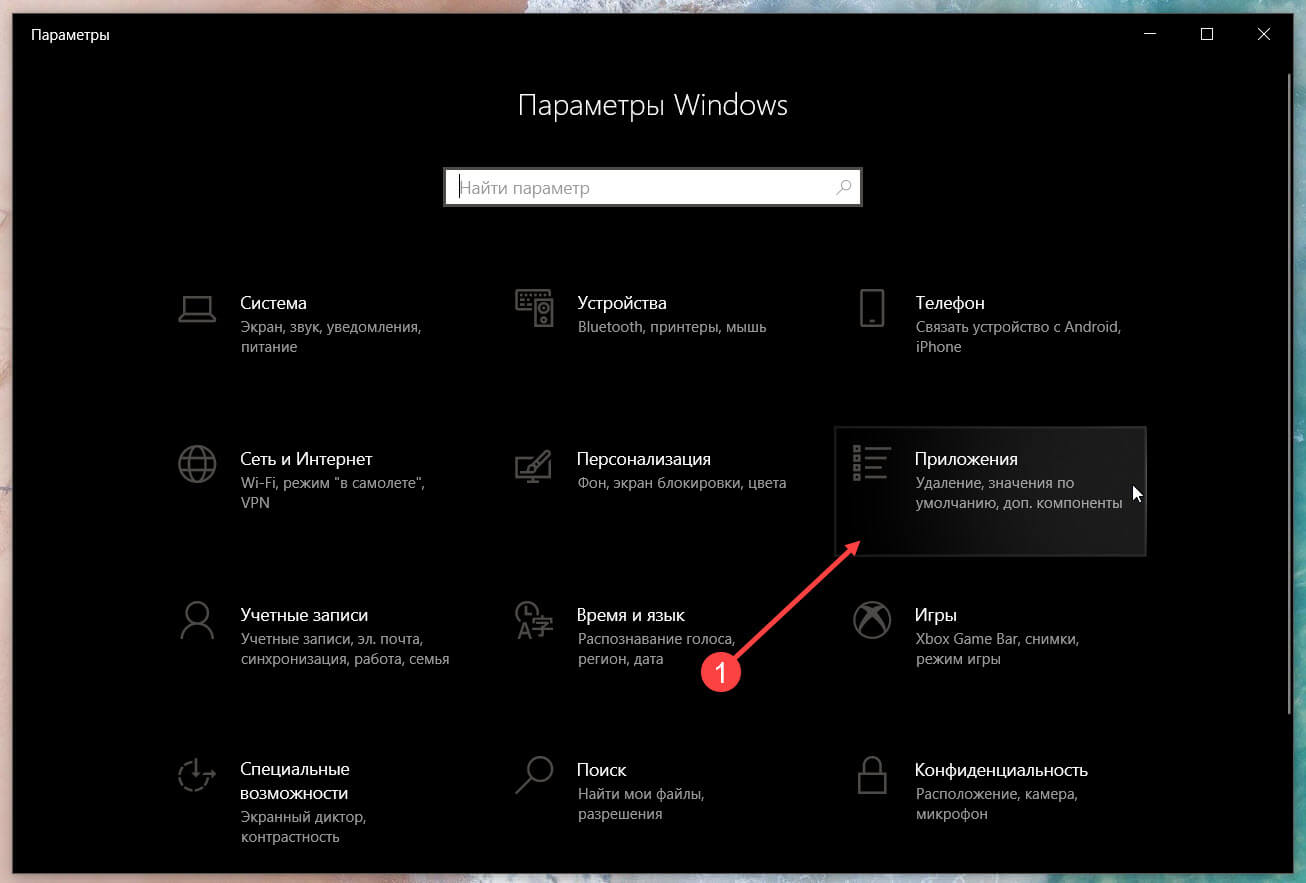Open Сеть и Интернет title
Screen dimensions: 1306x883
tap(306, 459)
